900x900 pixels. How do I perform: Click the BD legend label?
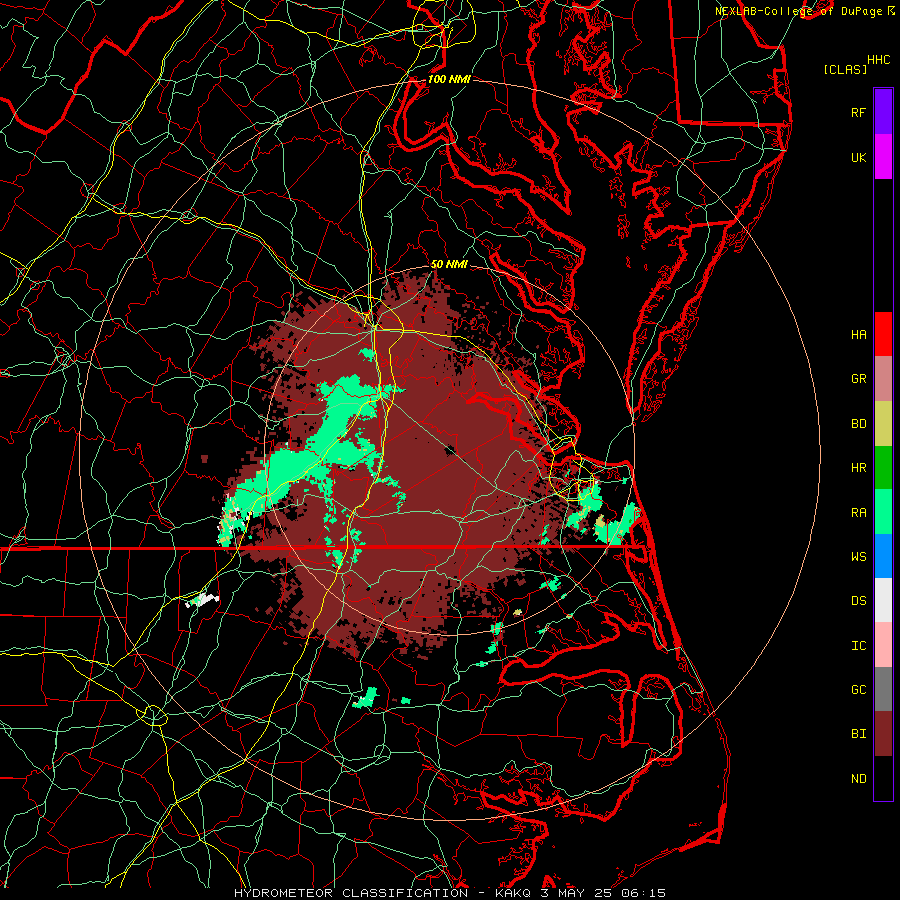[858, 424]
